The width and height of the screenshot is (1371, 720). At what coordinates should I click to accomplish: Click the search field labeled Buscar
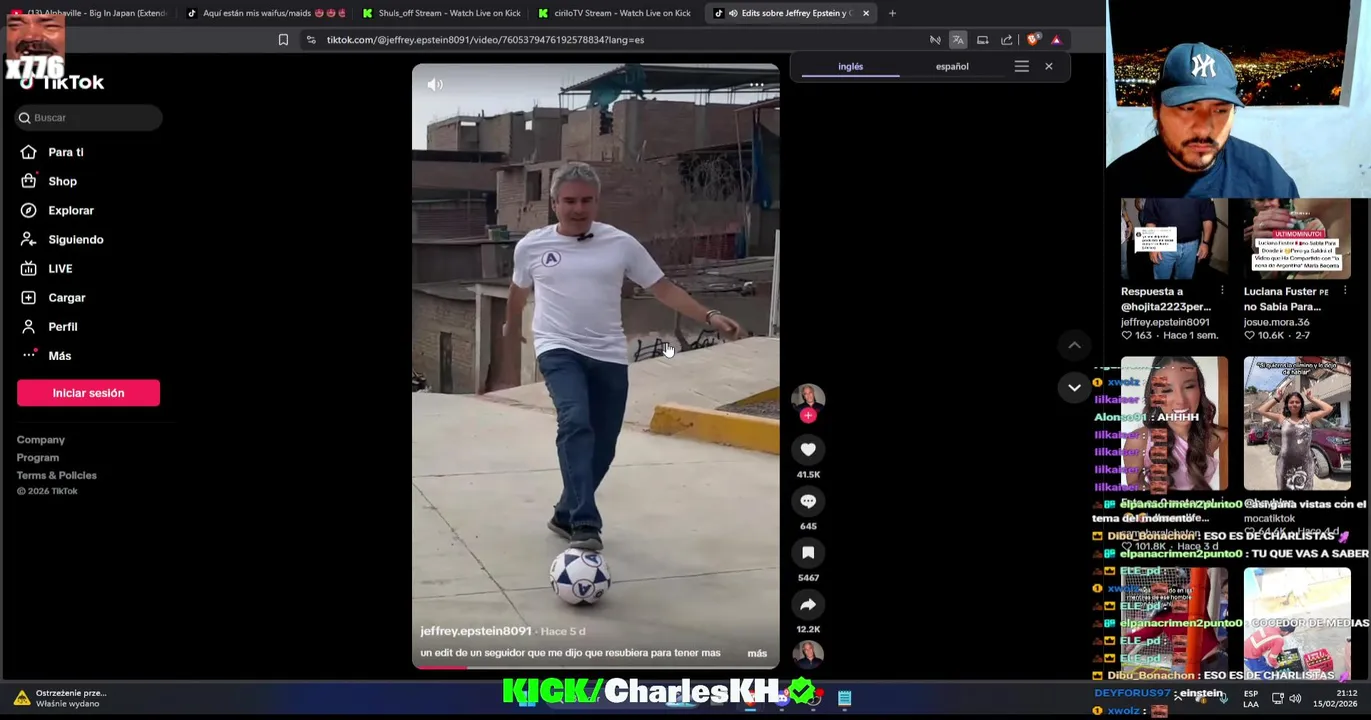(x=89, y=118)
